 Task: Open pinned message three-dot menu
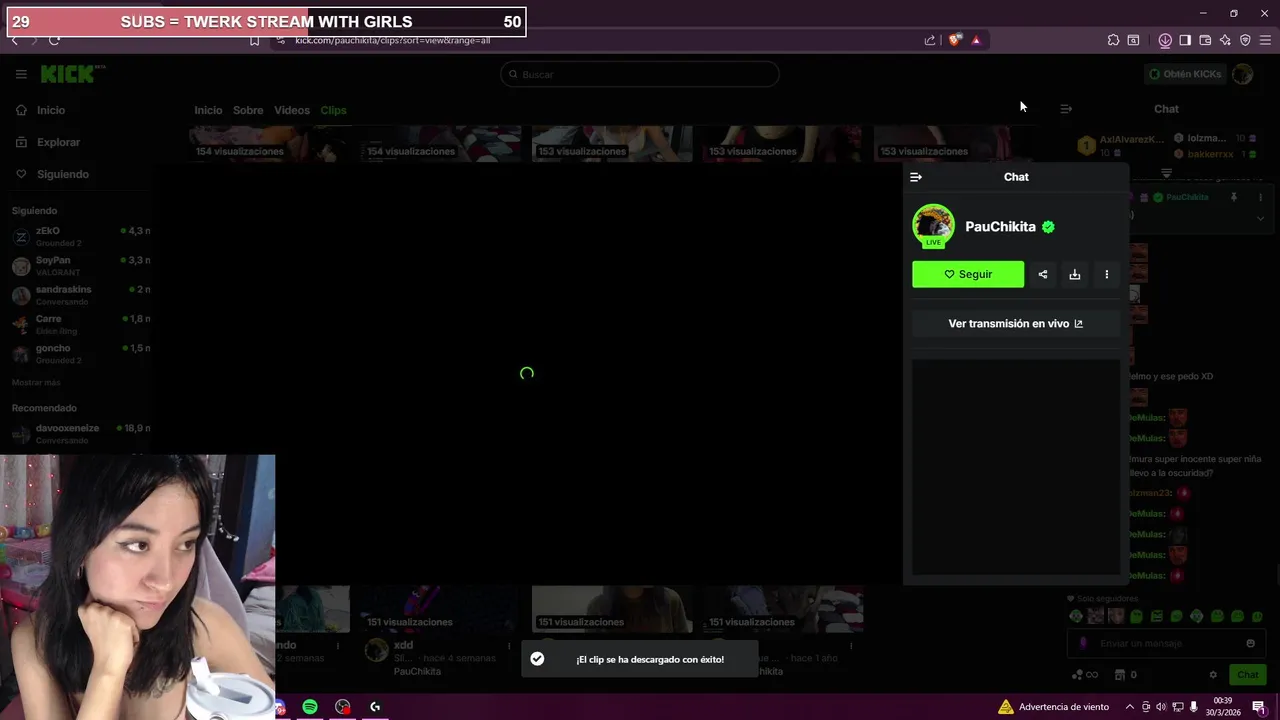coord(1260,198)
